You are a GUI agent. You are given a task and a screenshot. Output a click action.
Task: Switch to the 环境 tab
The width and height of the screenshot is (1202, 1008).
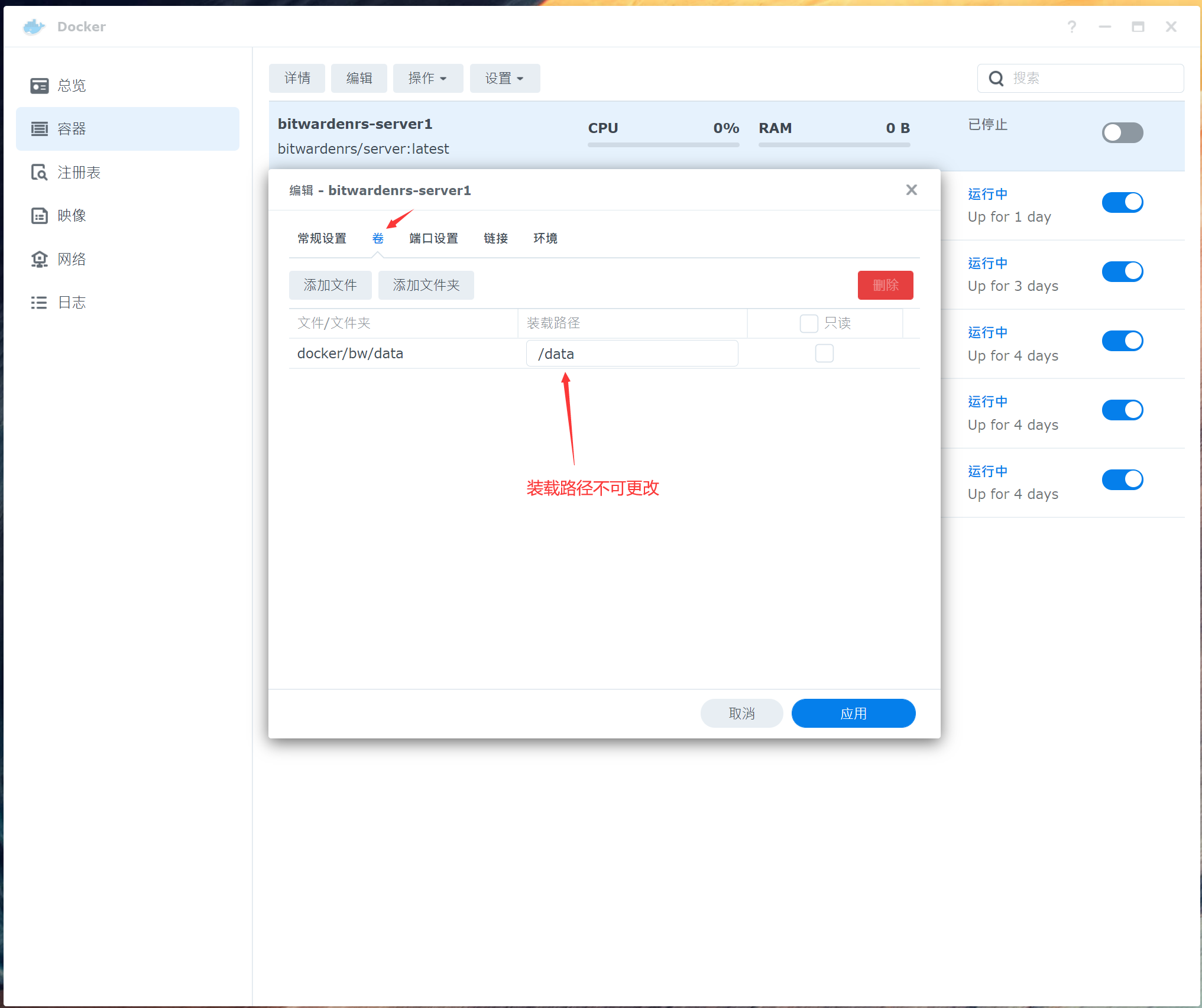click(545, 238)
